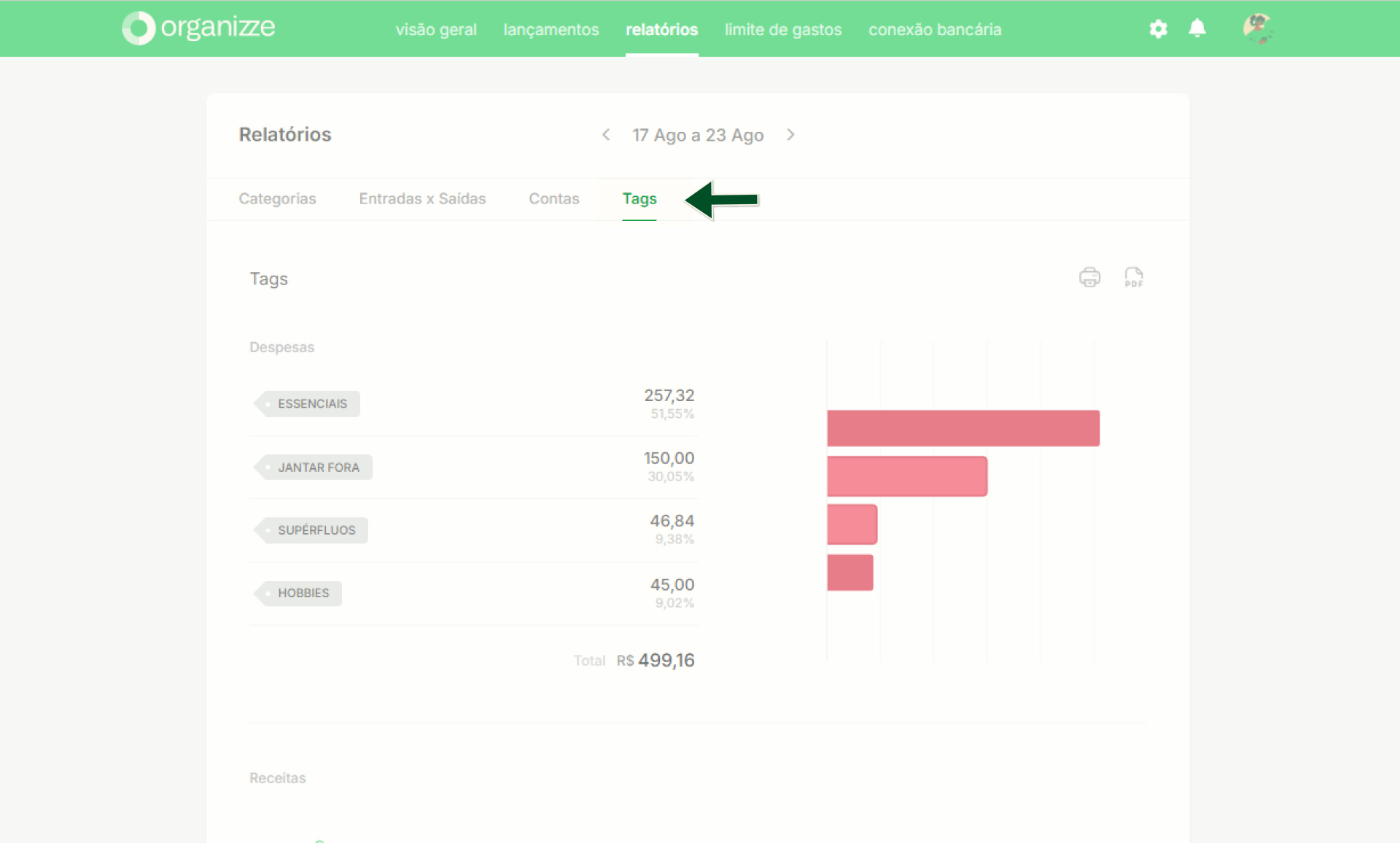Screen dimensions: 1400x843
Task: Advance to the next week
Action: (790, 135)
